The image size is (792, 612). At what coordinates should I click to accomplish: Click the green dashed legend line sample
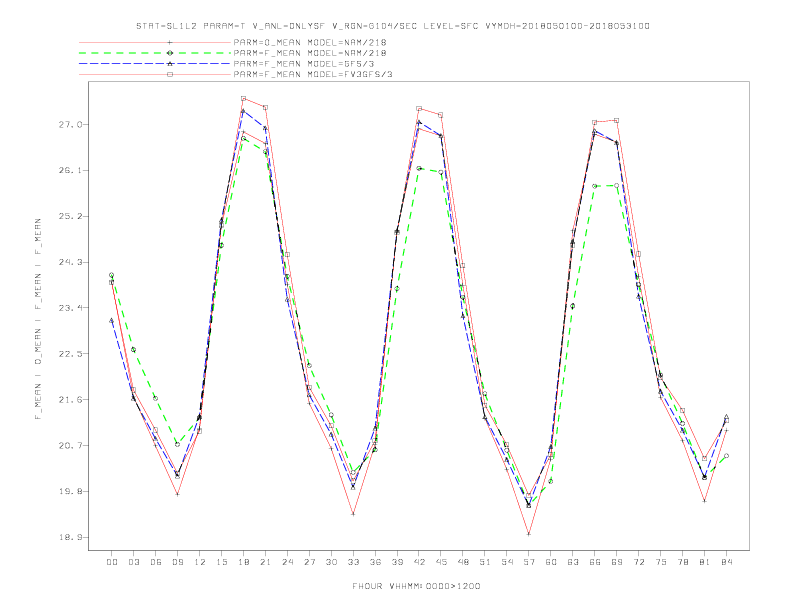(155, 53)
